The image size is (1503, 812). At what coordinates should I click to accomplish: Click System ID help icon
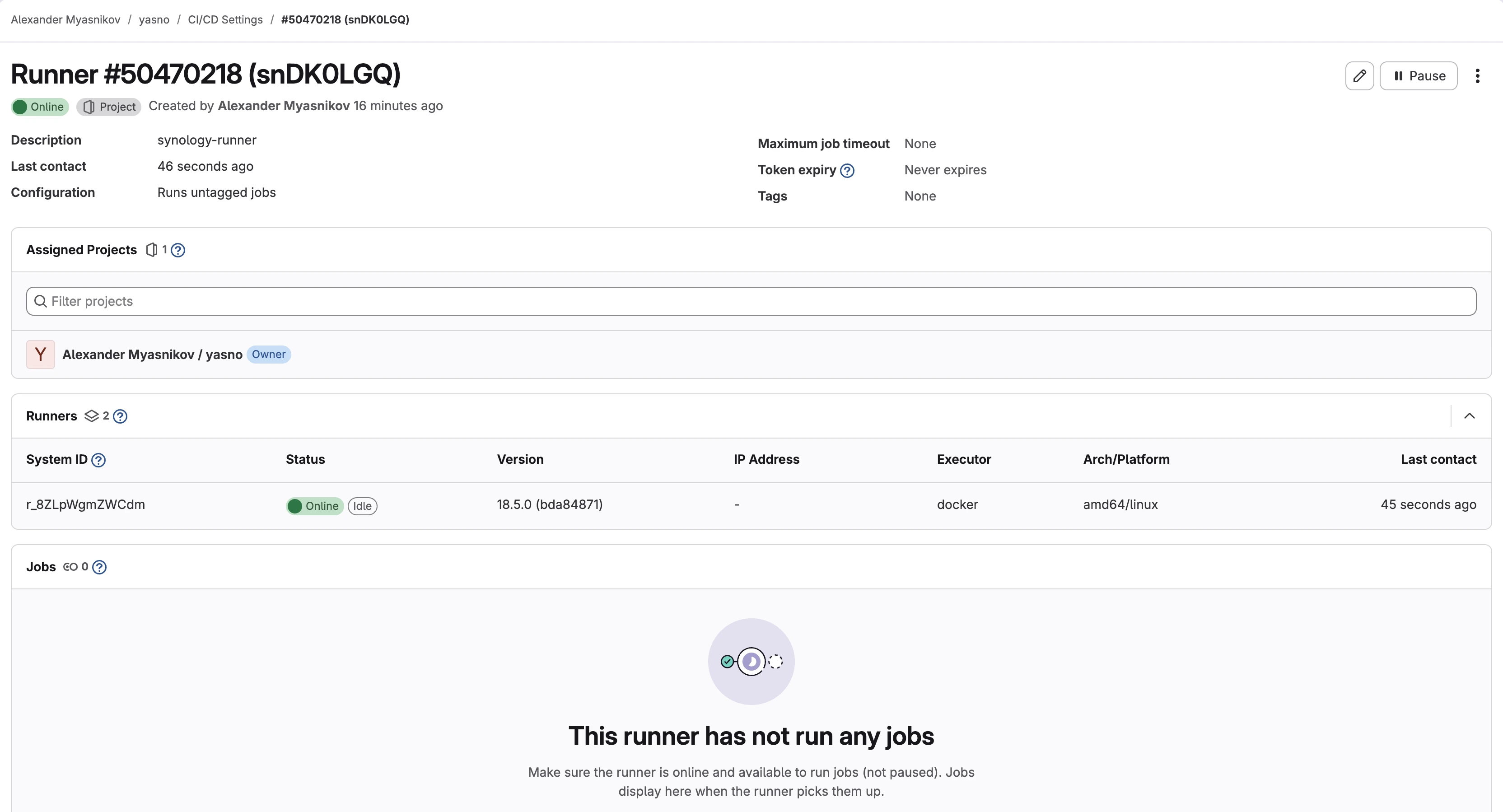pyautogui.click(x=98, y=460)
